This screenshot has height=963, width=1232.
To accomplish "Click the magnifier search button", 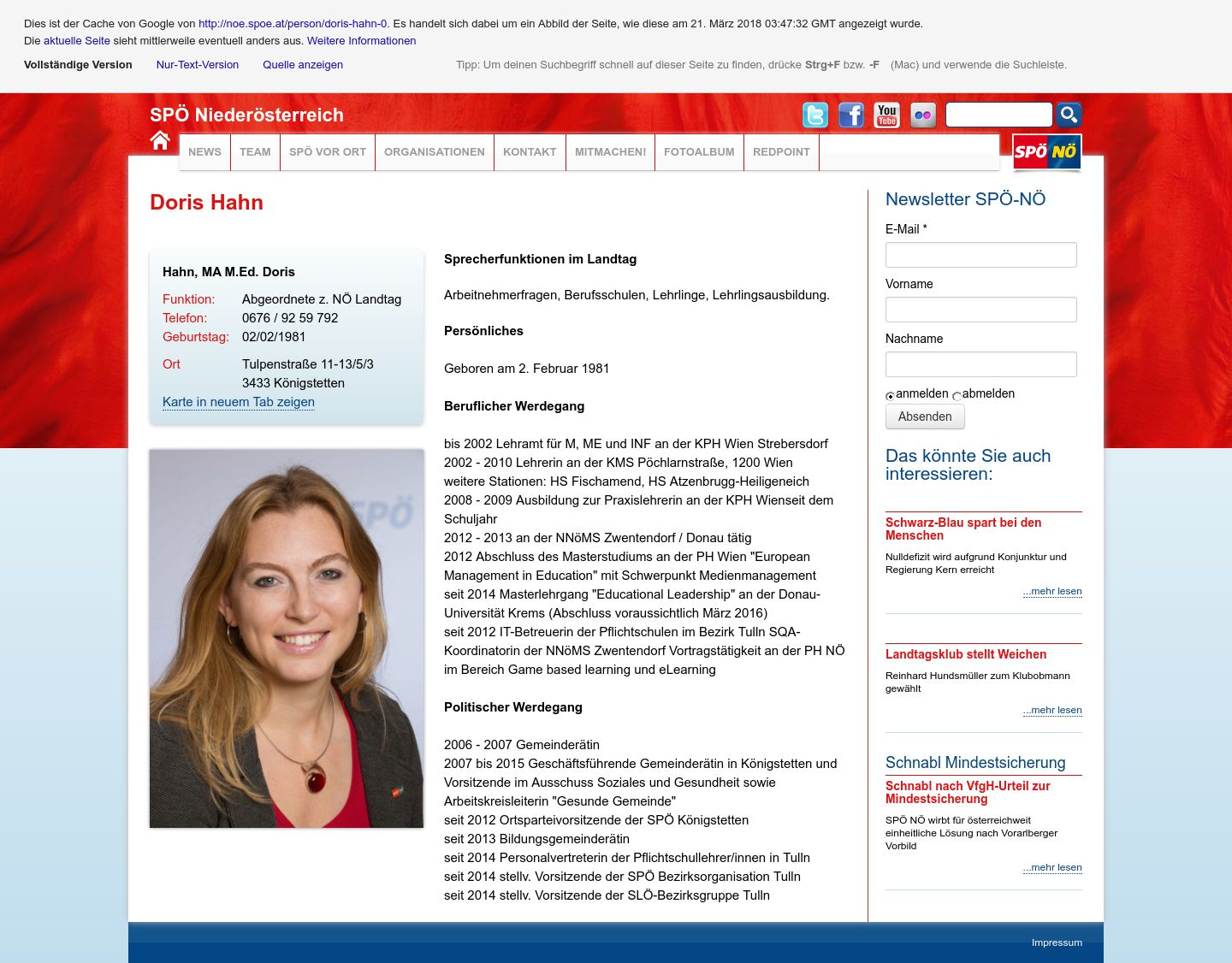I will pos(1069,115).
